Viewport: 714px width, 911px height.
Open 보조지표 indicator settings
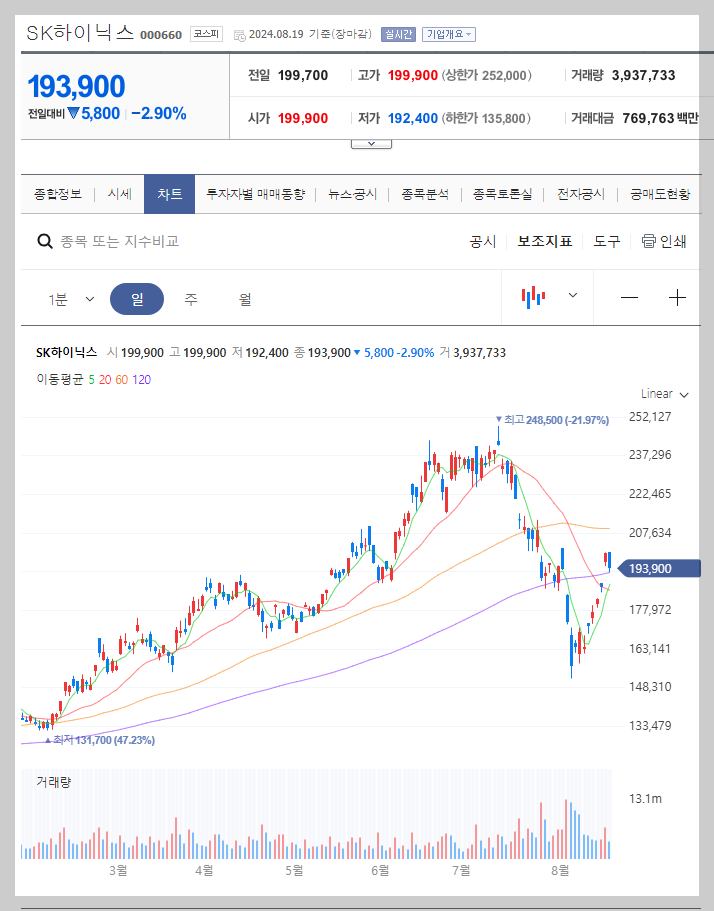click(545, 241)
